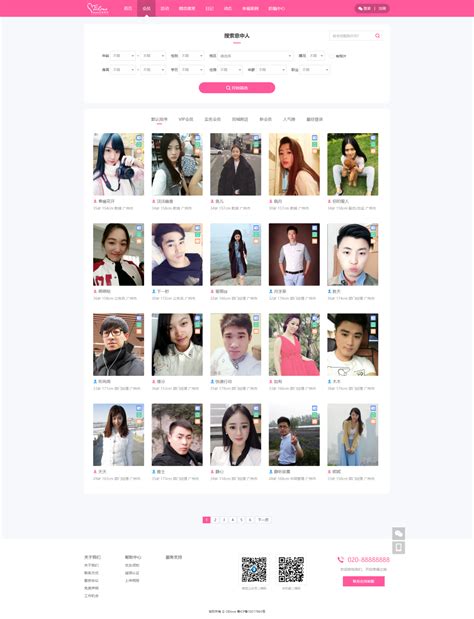Click the blue video badge on the first profile photo

[139, 138]
